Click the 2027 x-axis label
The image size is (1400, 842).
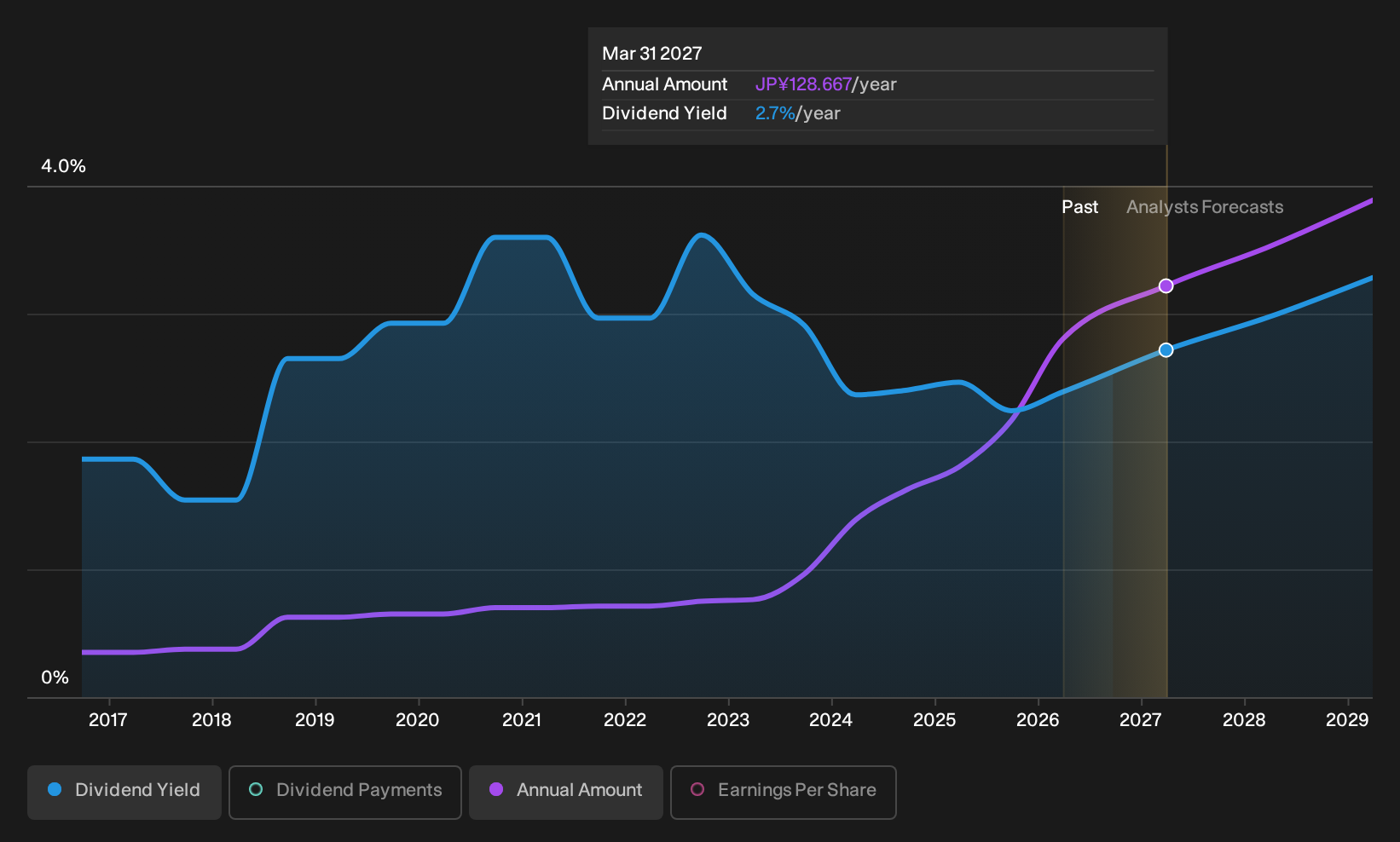click(1141, 720)
